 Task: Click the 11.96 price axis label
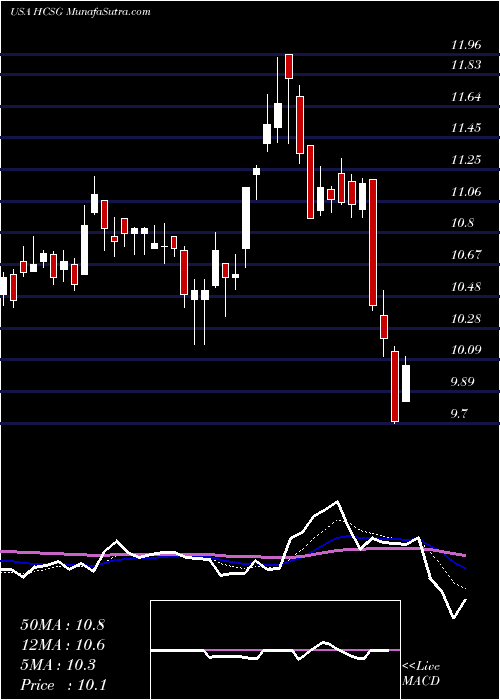click(x=467, y=45)
